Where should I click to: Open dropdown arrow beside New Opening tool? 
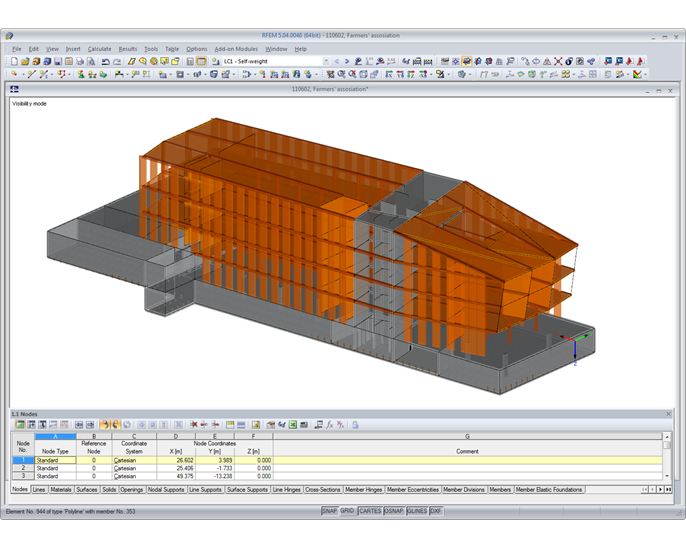click(188, 74)
